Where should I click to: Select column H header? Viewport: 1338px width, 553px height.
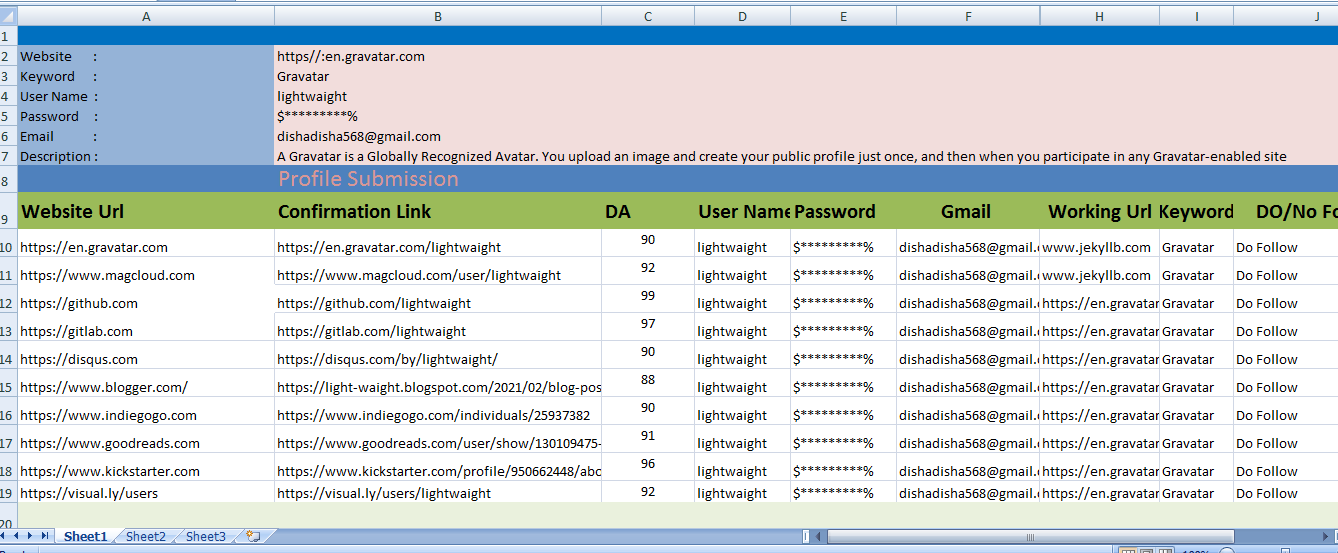tap(1100, 16)
